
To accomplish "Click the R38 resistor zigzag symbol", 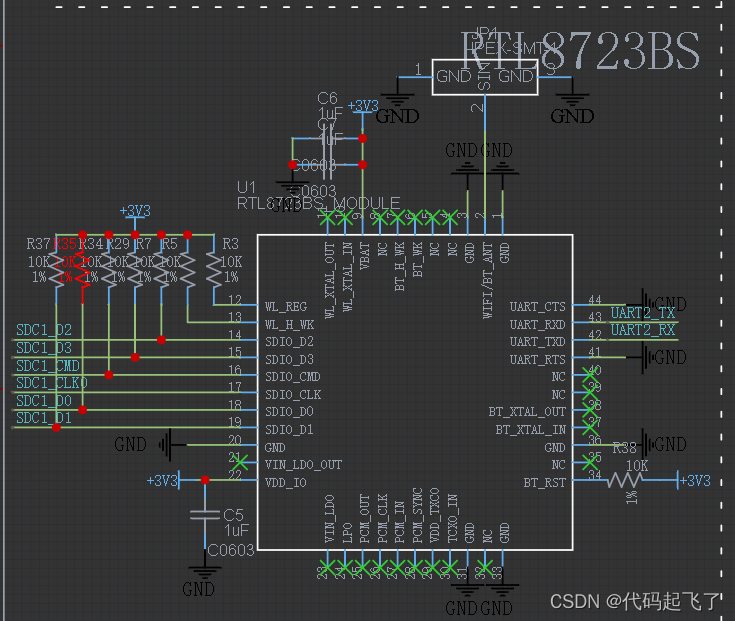I will pos(625,480).
